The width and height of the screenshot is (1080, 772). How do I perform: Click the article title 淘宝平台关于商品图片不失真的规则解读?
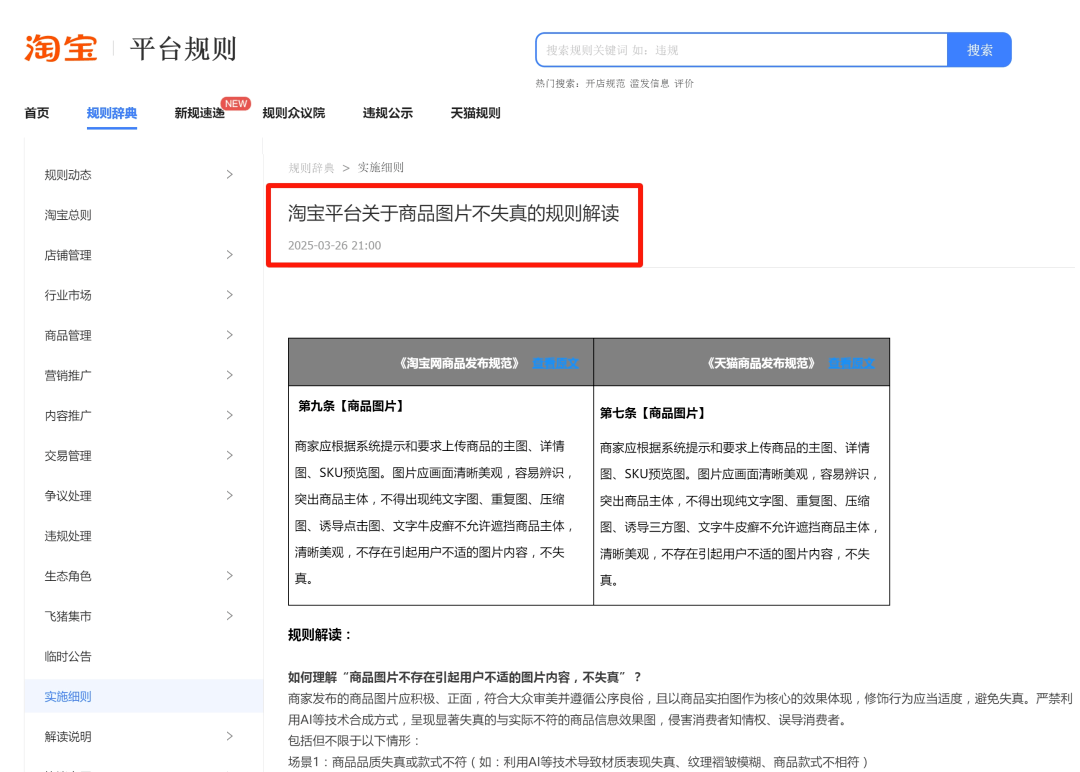[x=453, y=213]
